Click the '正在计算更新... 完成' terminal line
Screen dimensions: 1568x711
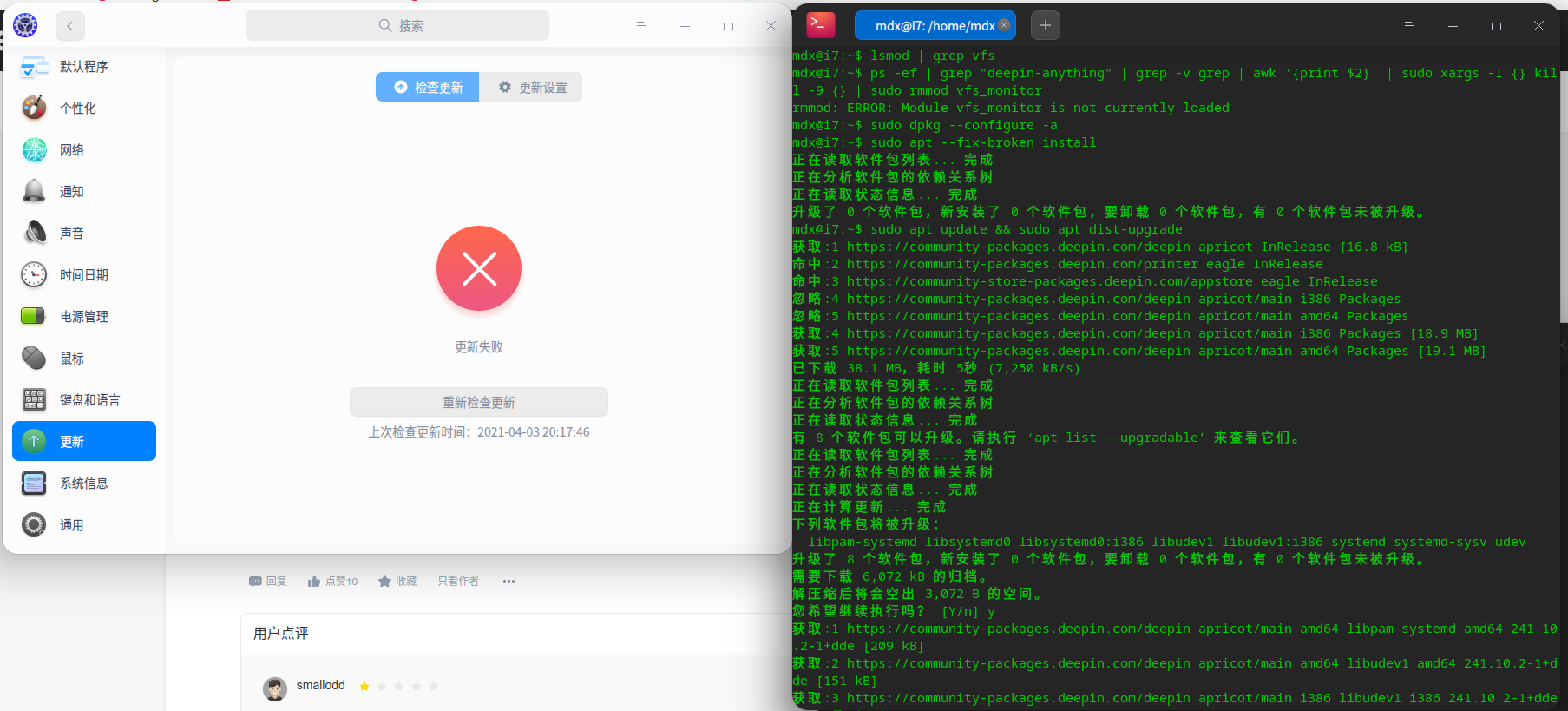click(869, 507)
